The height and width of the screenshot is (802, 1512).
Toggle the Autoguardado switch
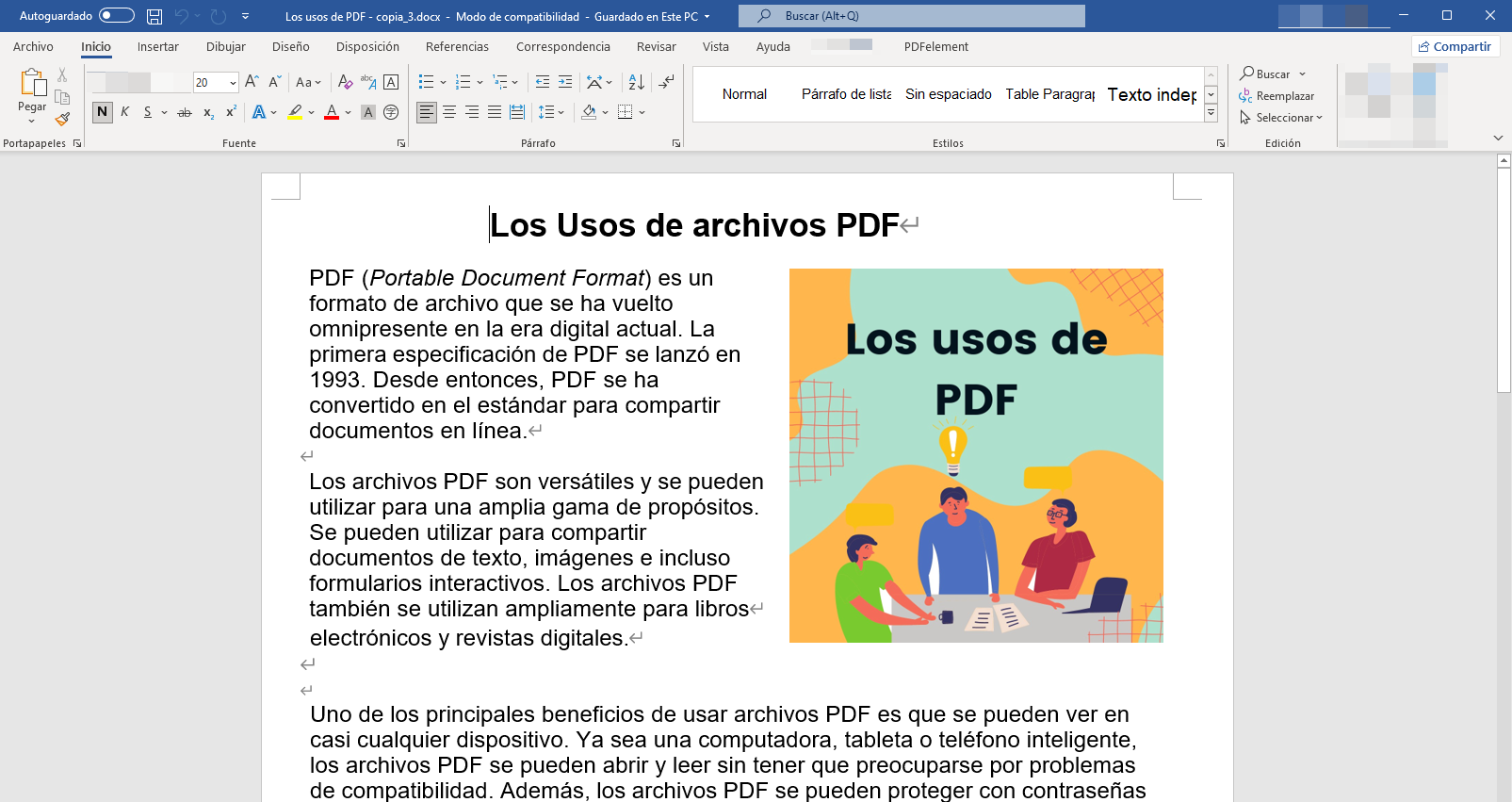click(x=116, y=16)
